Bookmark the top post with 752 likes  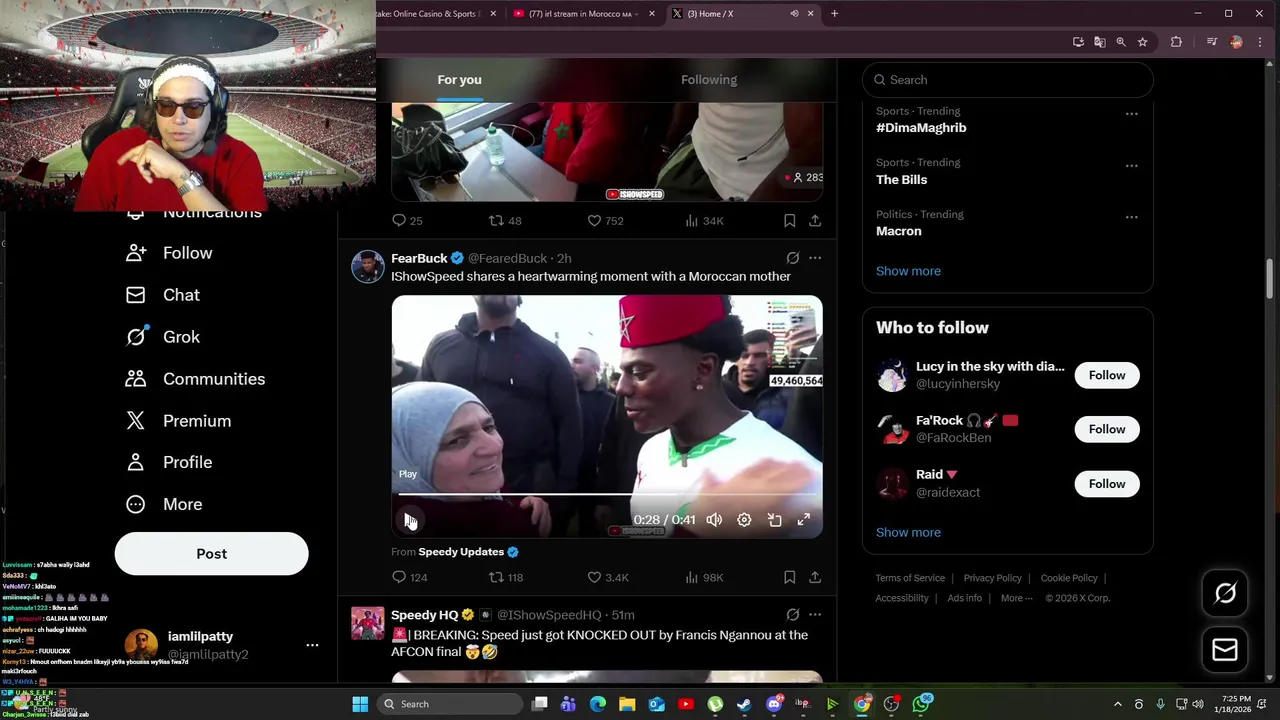[x=789, y=221]
